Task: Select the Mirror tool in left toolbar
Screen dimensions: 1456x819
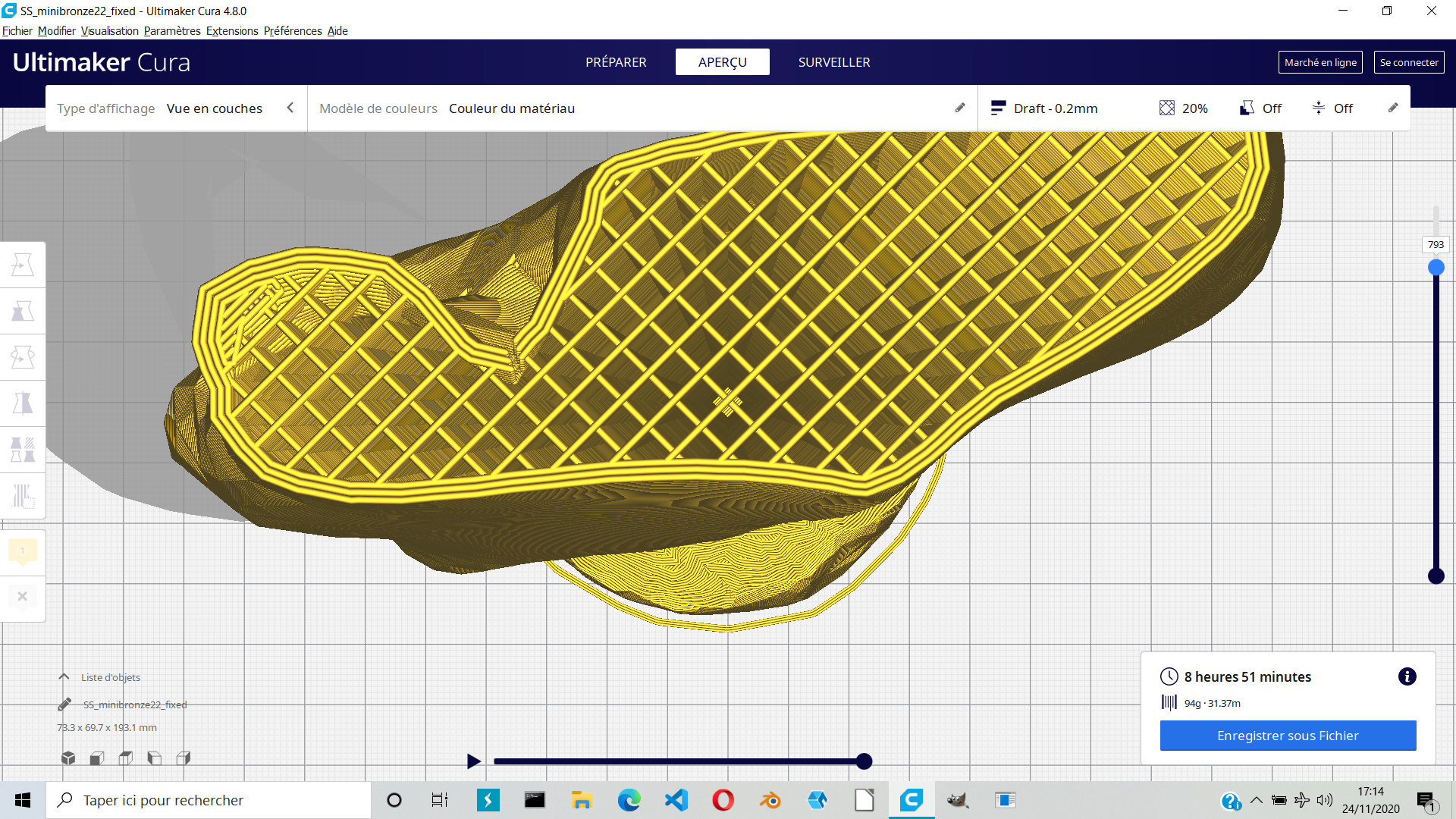Action: [x=23, y=403]
